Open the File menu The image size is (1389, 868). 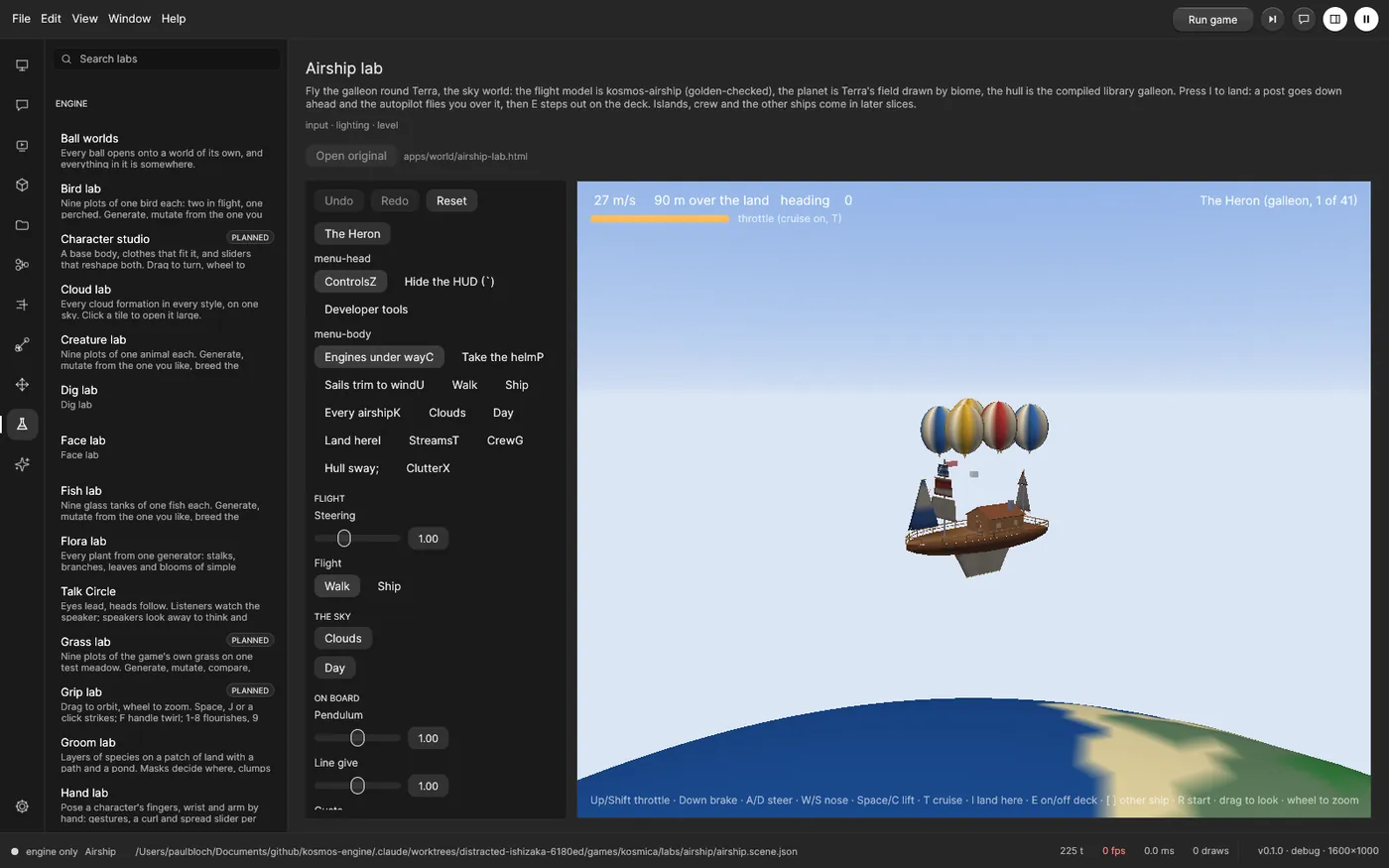coord(21,19)
